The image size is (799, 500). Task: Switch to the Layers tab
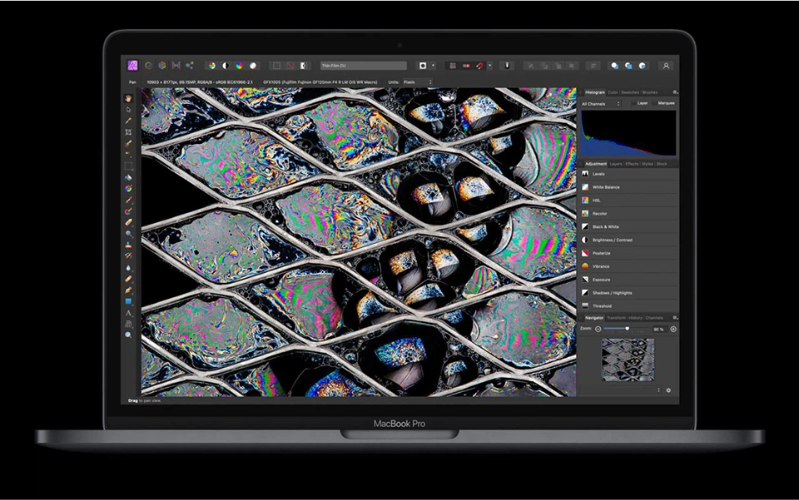click(618, 163)
